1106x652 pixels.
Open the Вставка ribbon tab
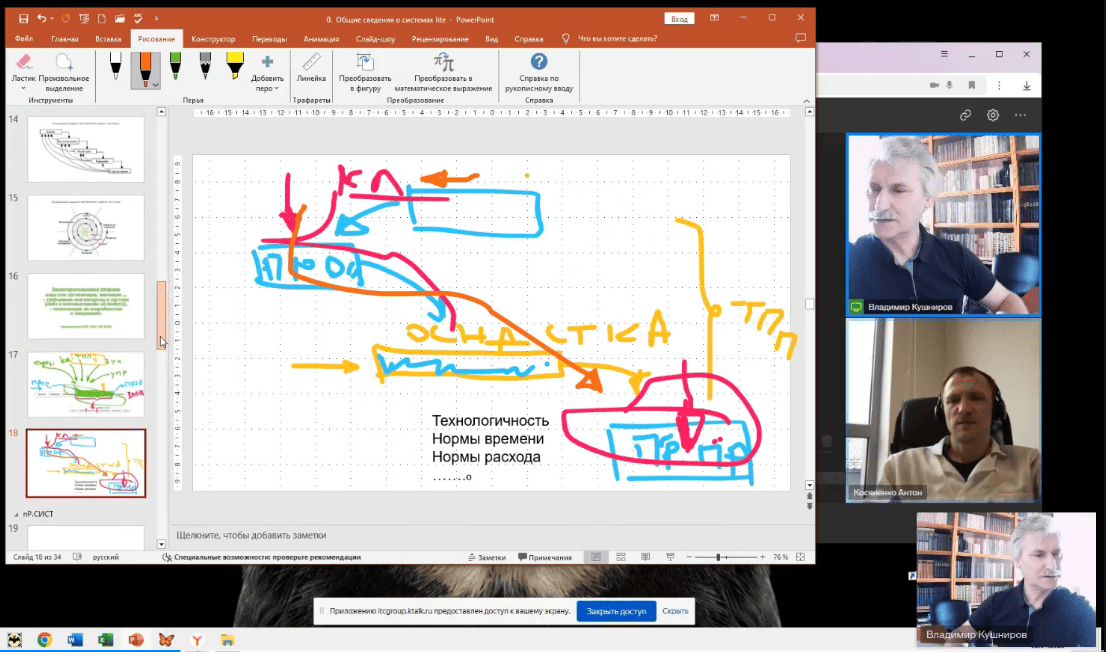(108, 39)
